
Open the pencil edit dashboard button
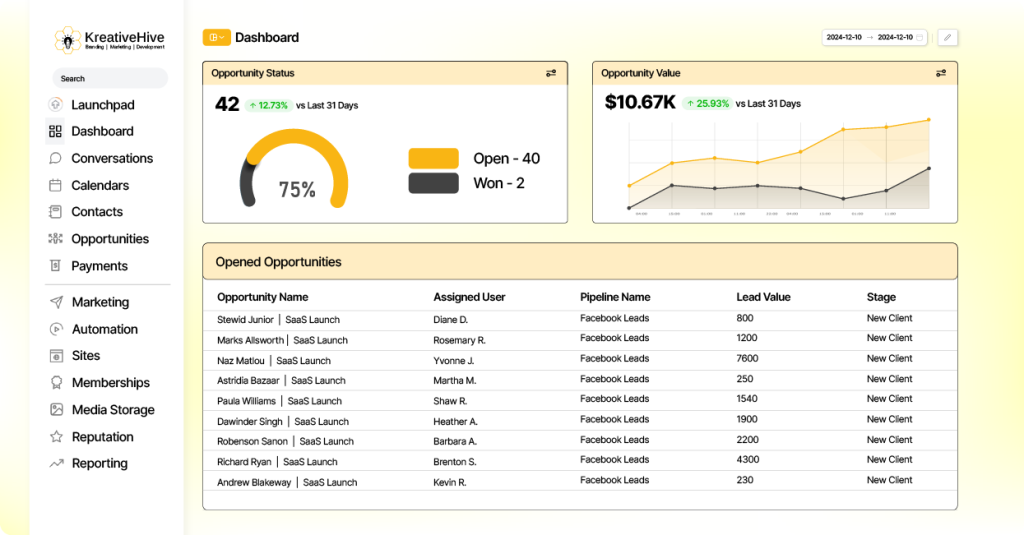pyautogui.click(x=946, y=38)
